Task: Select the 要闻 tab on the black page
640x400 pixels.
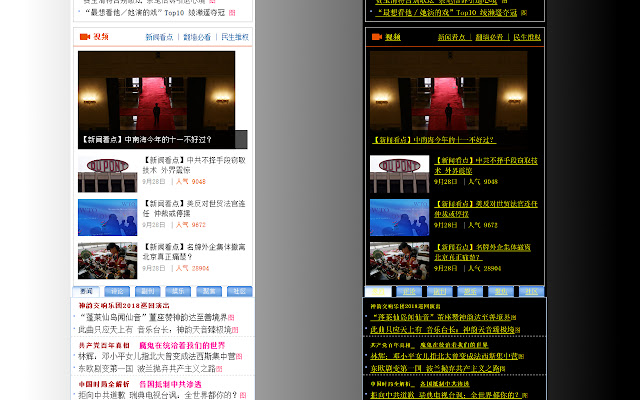Action: pos(378,291)
